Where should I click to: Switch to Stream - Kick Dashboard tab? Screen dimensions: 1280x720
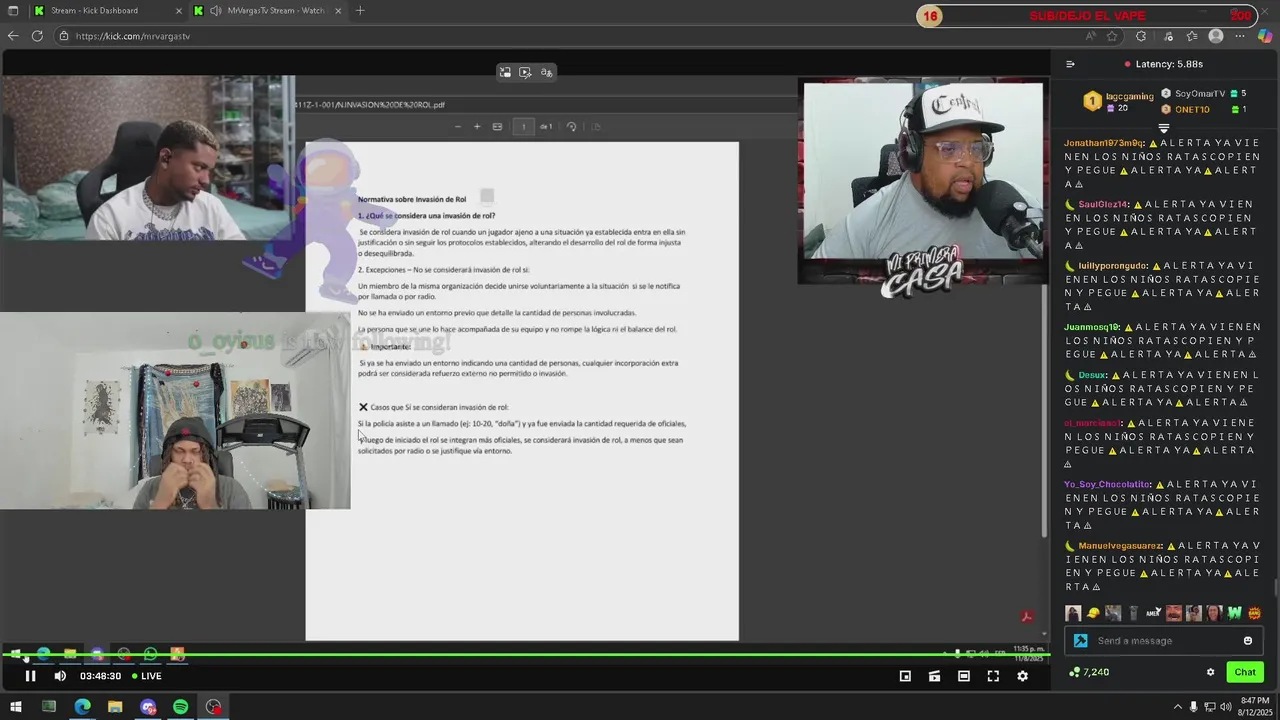pyautogui.click(x=95, y=11)
